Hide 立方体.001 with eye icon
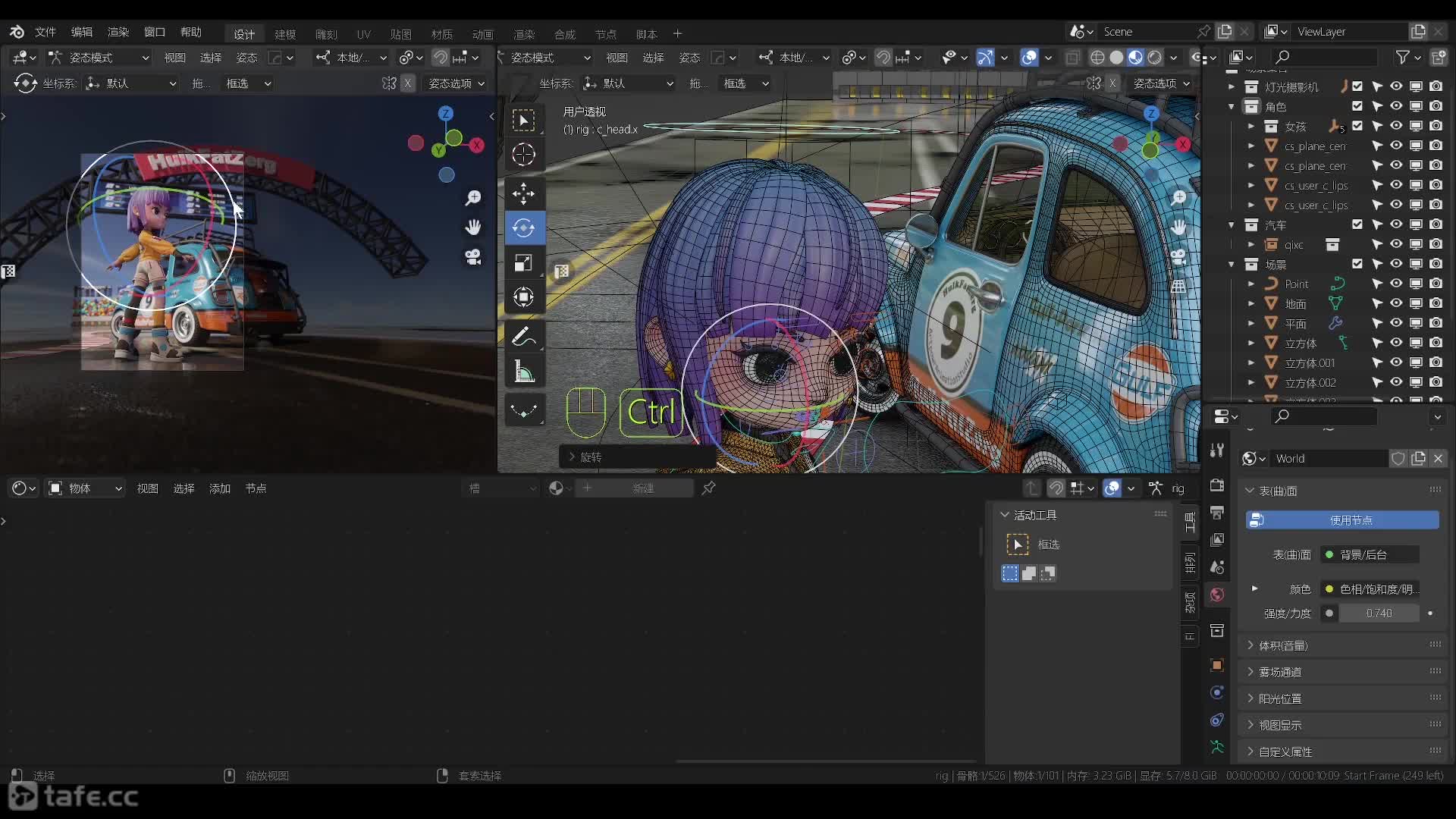1456x819 pixels. point(1396,362)
